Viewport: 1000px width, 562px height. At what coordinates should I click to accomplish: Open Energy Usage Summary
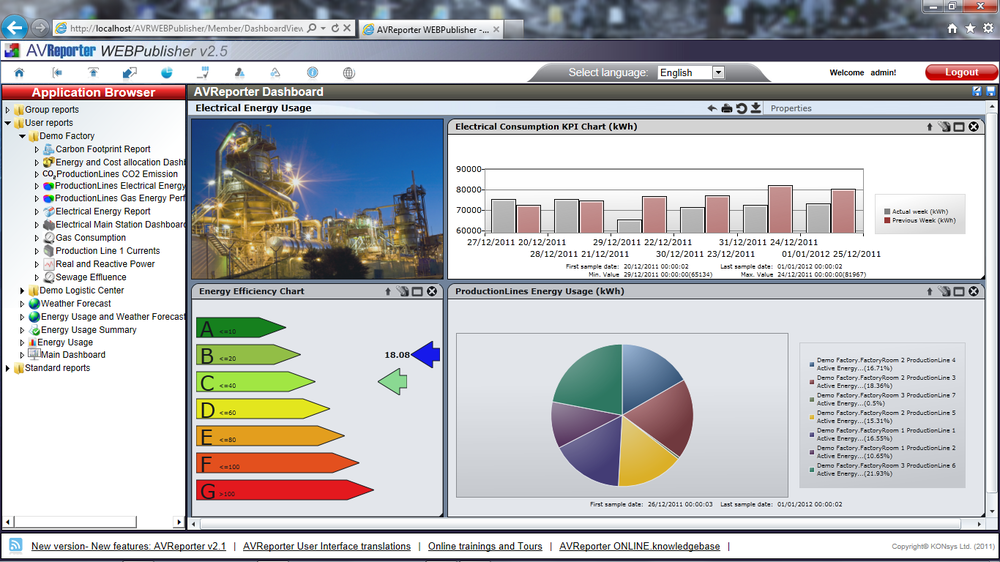89,330
